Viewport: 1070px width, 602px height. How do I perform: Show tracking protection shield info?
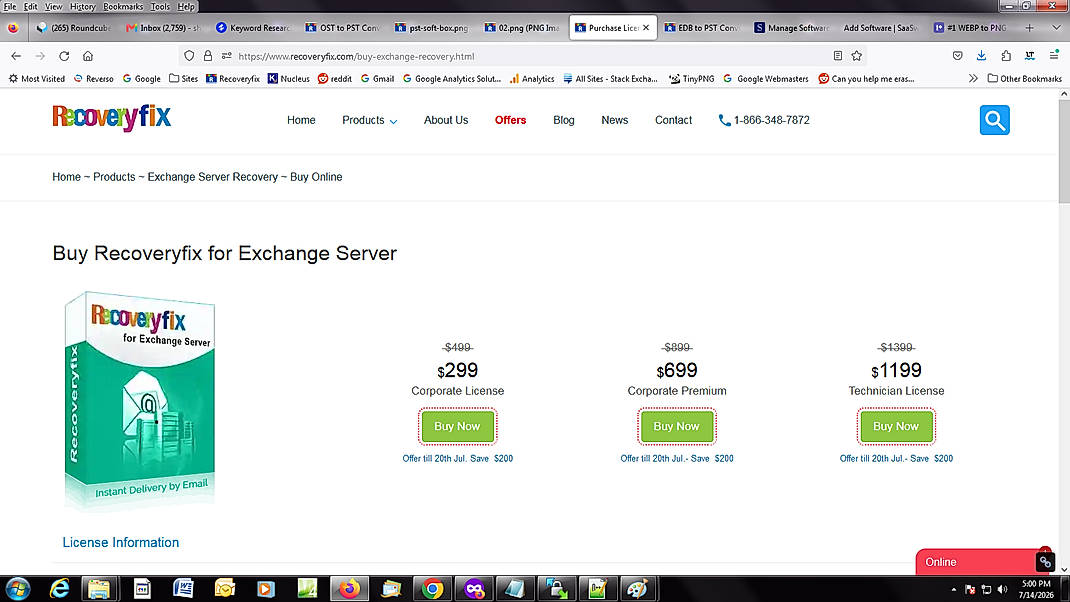pyautogui.click(x=189, y=56)
